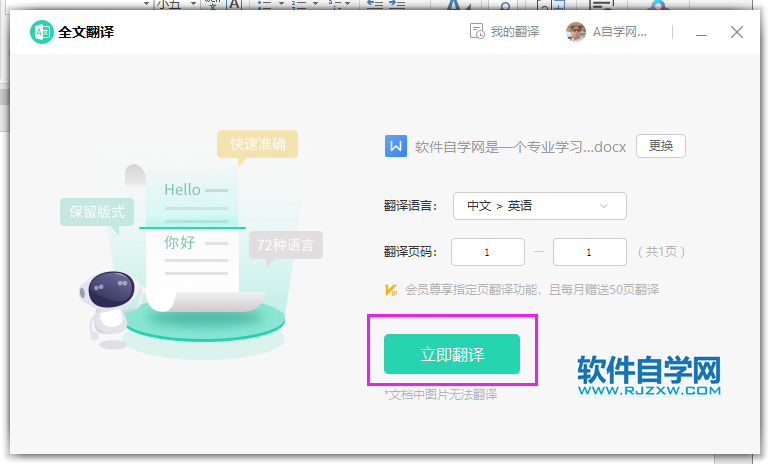Image resolution: width=770 pixels, height=464 pixels.
Task: Click the document name 软件自学网是一个专业学习...docx
Action: (x=520, y=147)
